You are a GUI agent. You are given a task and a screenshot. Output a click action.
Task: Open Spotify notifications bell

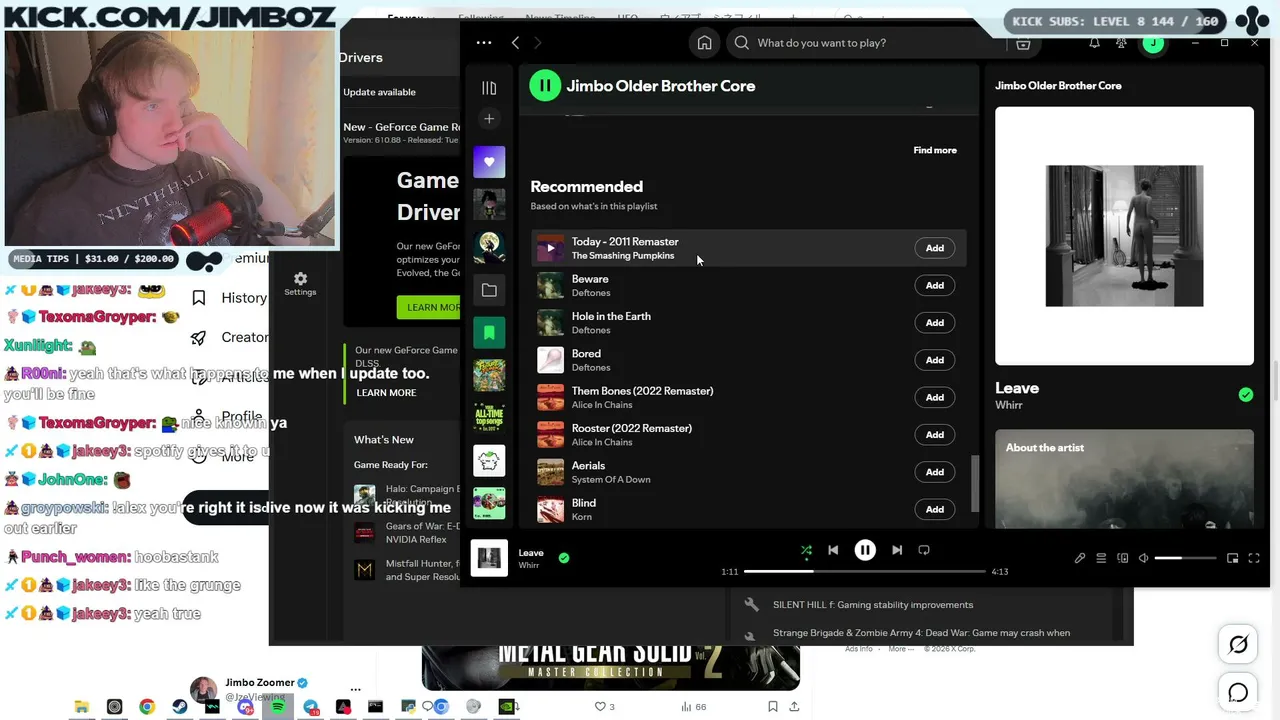[1094, 43]
